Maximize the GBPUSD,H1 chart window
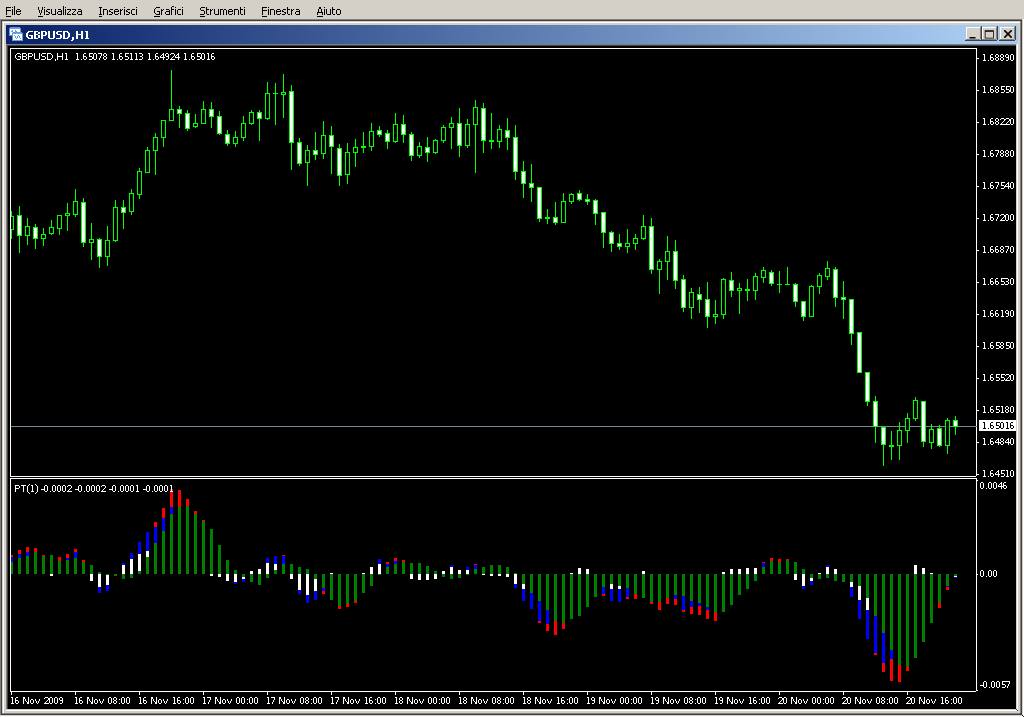This screenshot has width=1024, height=717. [x=989, y=34]
